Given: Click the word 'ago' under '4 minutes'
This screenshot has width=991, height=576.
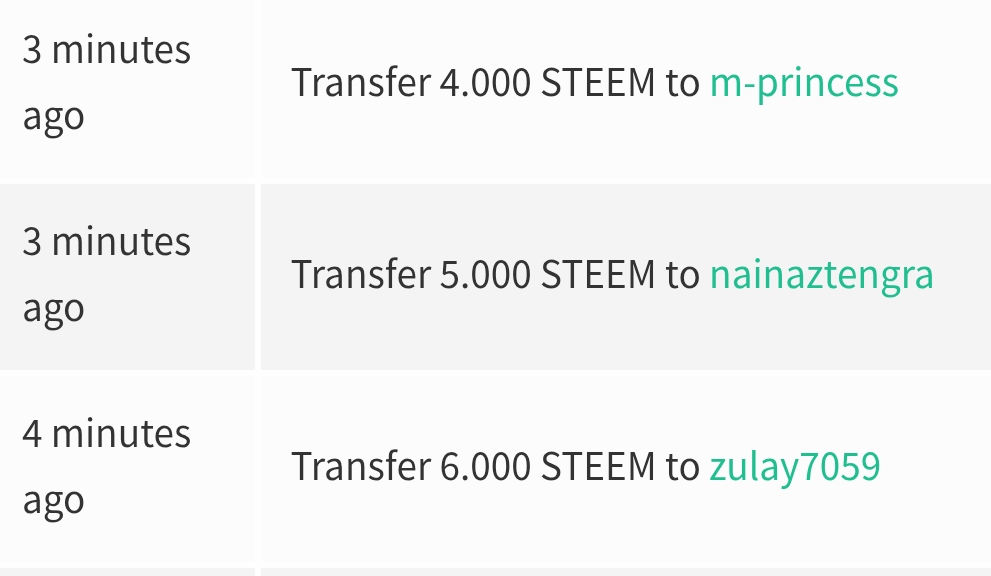Looking at the screenshot, I should [53, 502].
